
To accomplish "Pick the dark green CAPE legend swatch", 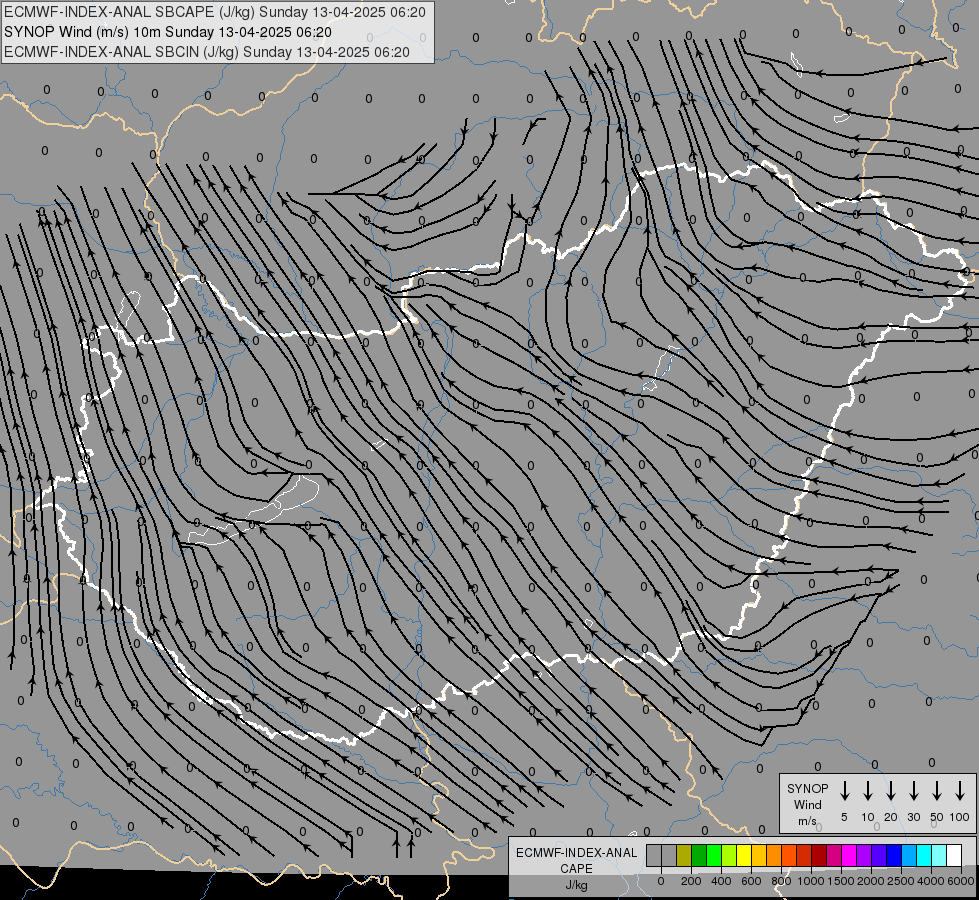I will [x=699, y=855].
